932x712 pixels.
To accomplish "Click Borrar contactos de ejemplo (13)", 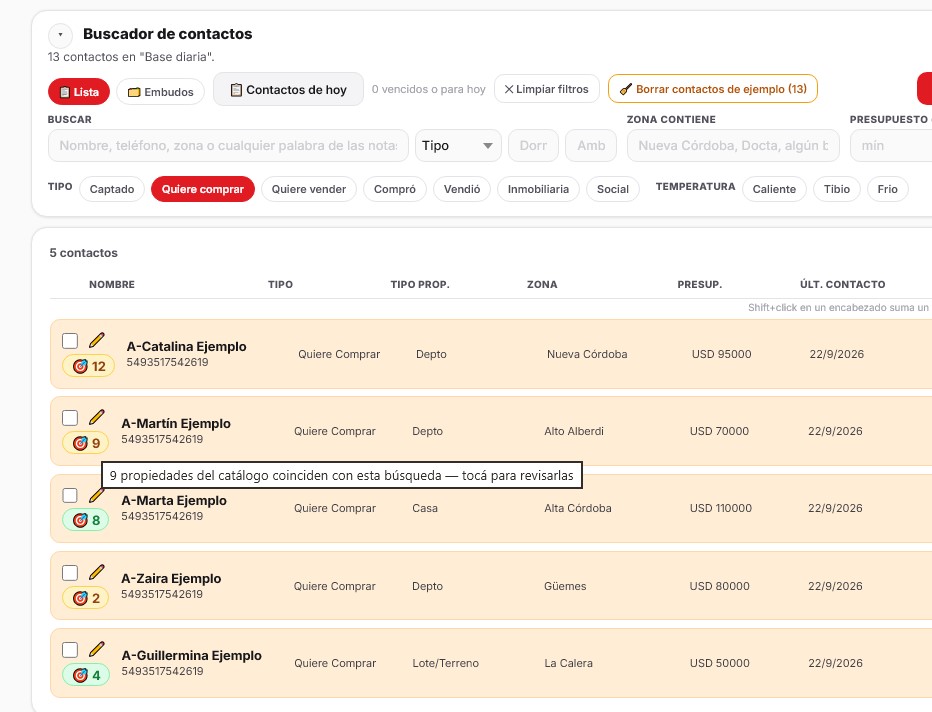I will point(713,89).
